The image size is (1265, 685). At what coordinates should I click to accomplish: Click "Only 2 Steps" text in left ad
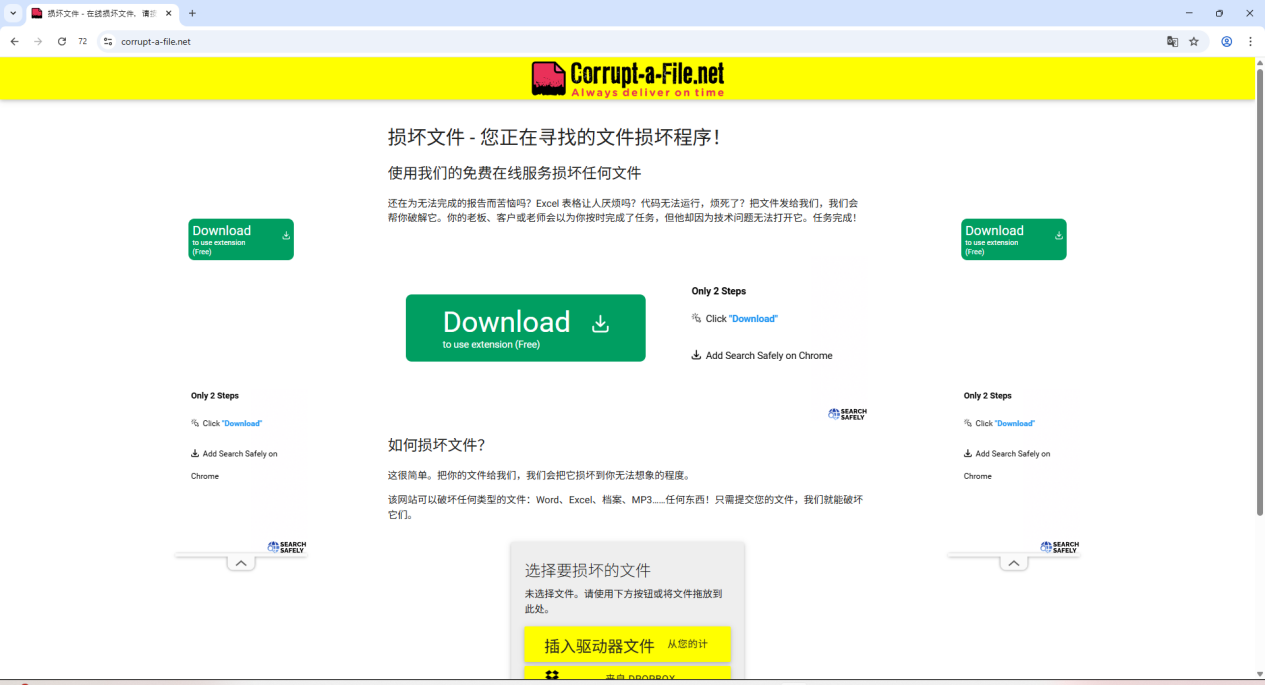pyautogui.click(x=215, y=396)
